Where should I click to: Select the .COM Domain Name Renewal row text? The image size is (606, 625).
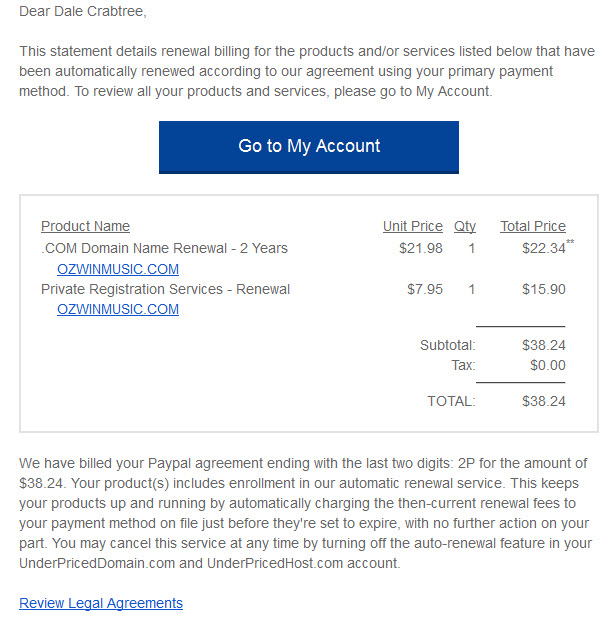click(x=164, y=248)
